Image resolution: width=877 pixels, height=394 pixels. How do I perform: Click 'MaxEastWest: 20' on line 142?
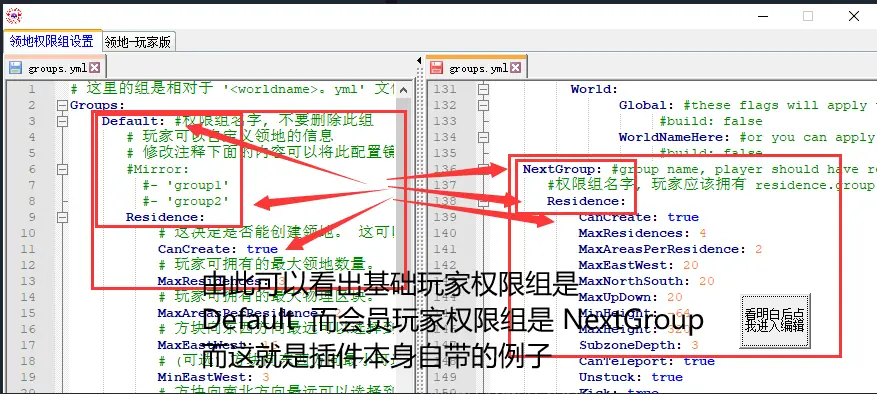[639, 265]
